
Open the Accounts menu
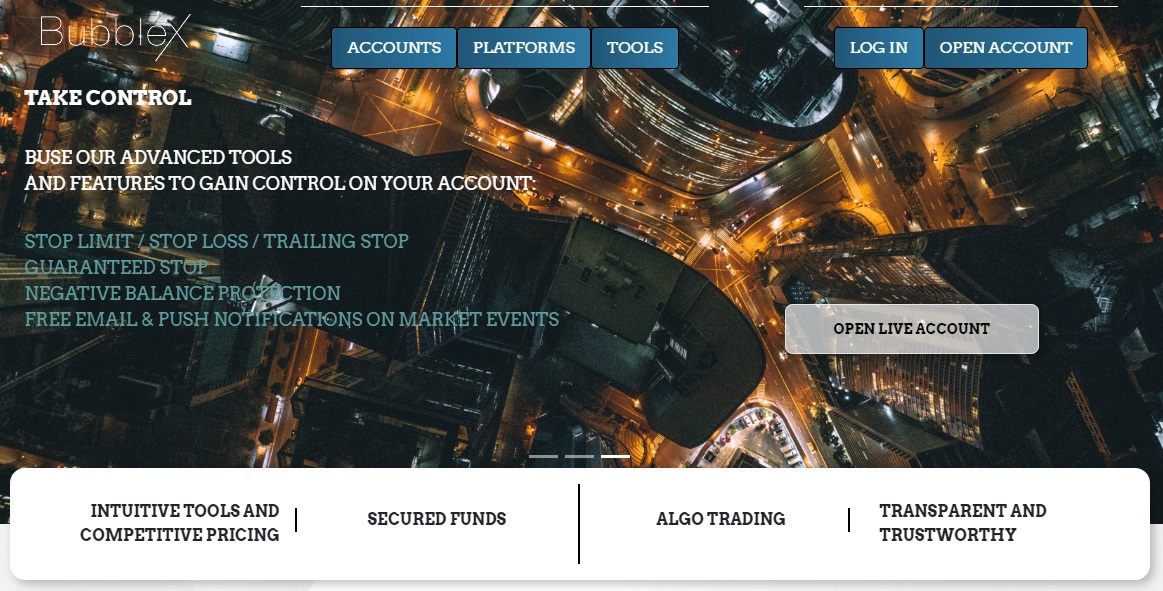tap(394, 48)
